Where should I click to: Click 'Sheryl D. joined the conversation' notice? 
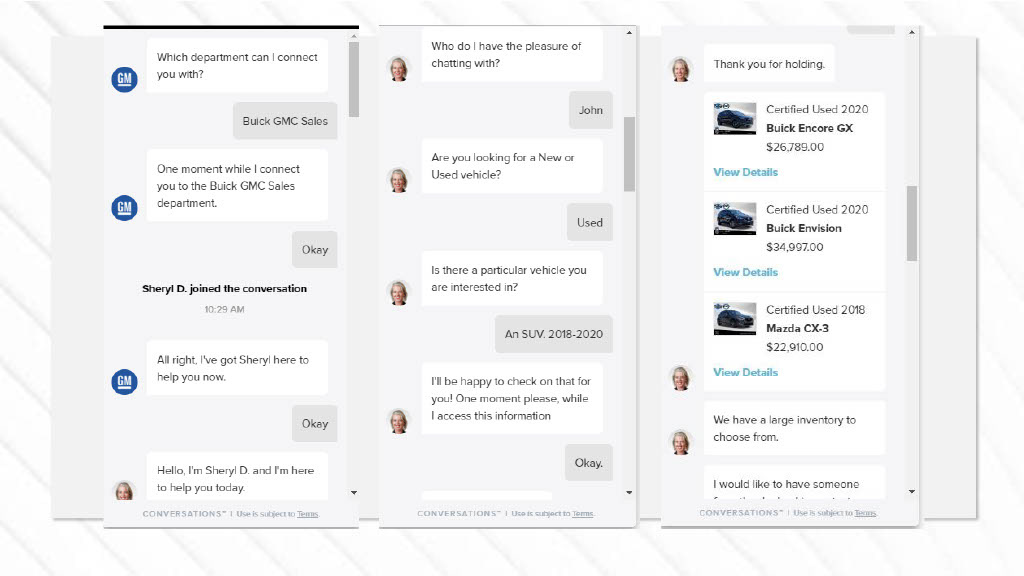click(x=225, y=289)
